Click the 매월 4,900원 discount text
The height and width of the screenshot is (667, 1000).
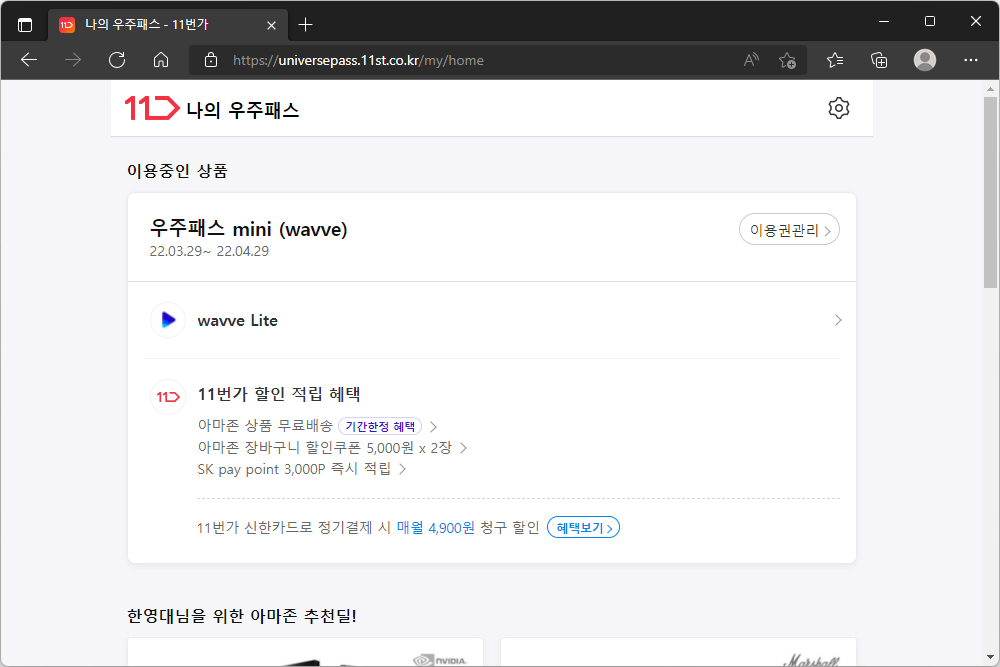click(436, 528)
